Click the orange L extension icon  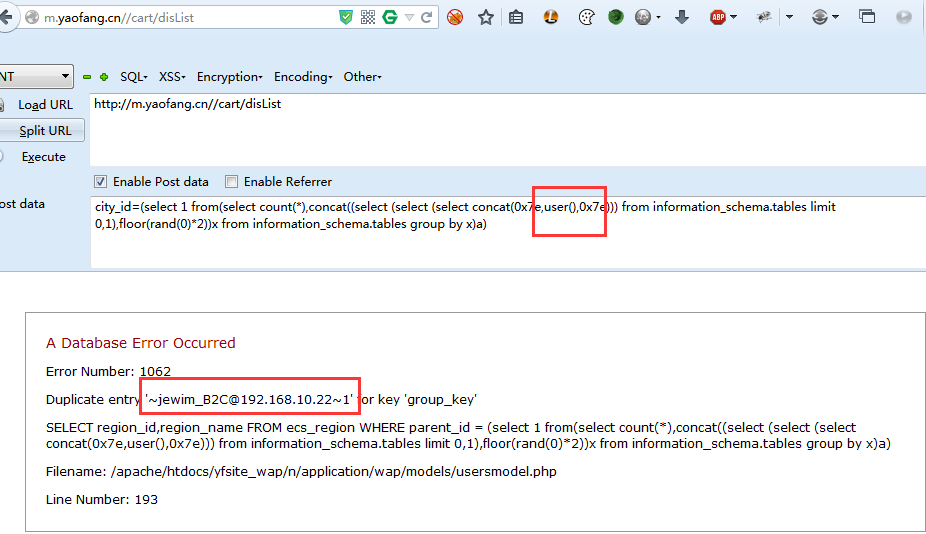550,18
